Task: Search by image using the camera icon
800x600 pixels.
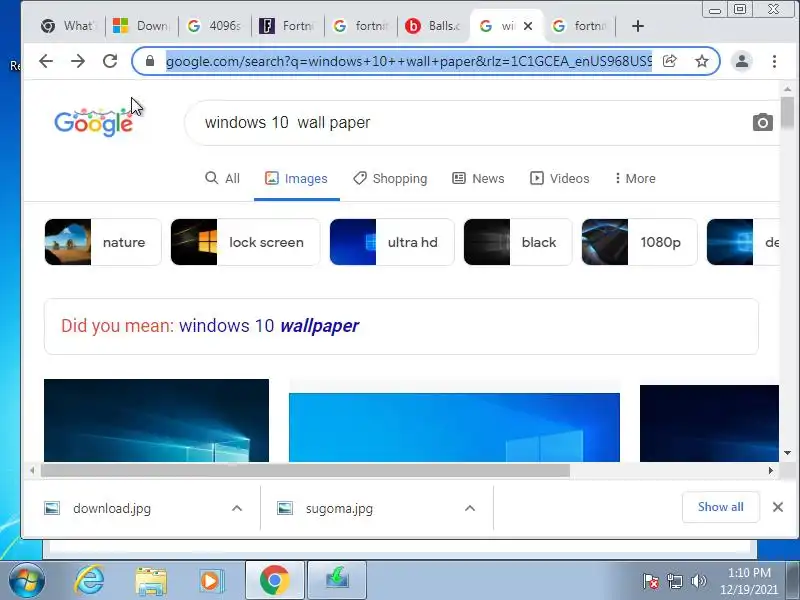Action: pyautogui.click(x=763, y=122)
